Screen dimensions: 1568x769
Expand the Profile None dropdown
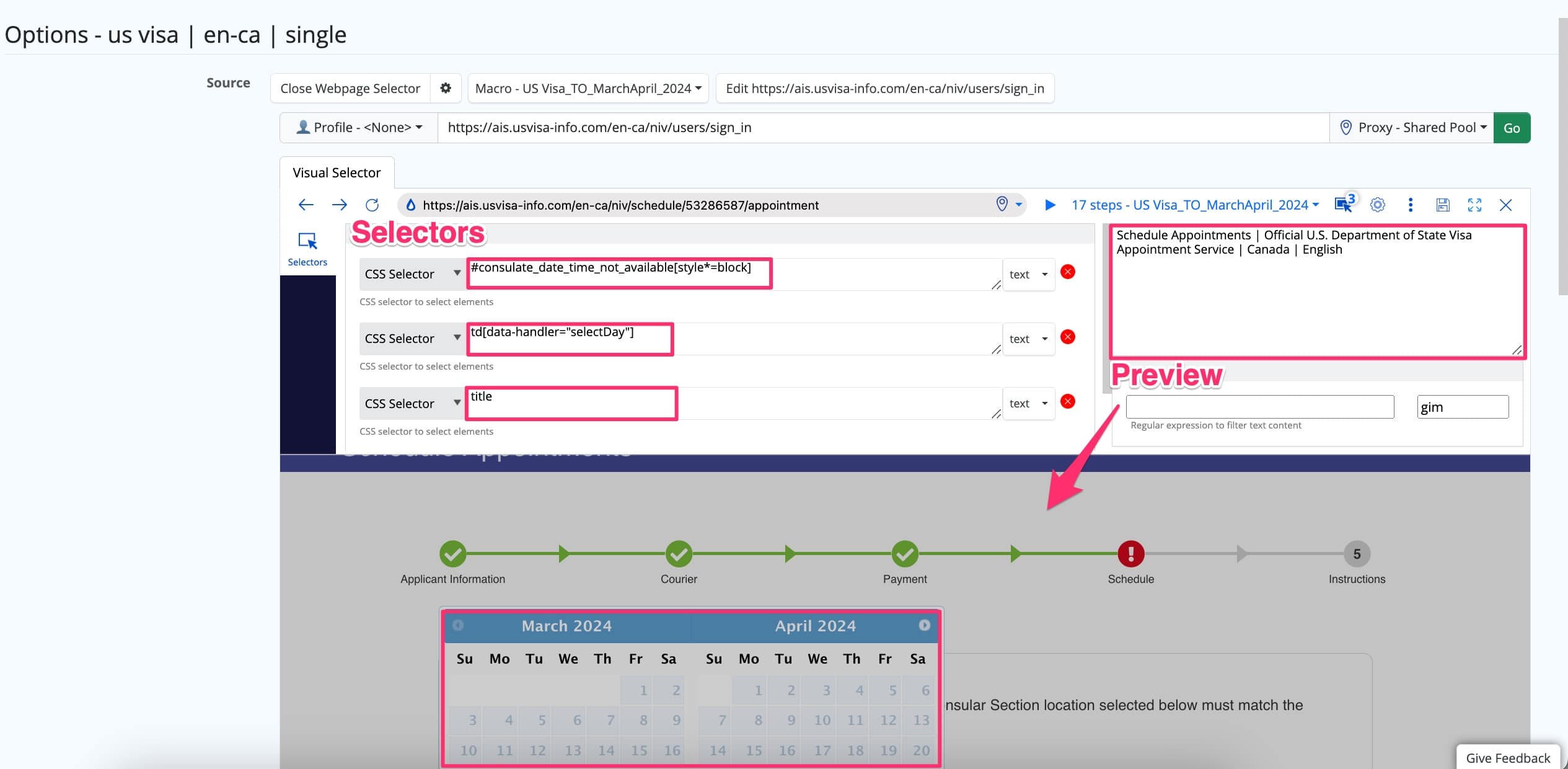click(x=359, y=128)
